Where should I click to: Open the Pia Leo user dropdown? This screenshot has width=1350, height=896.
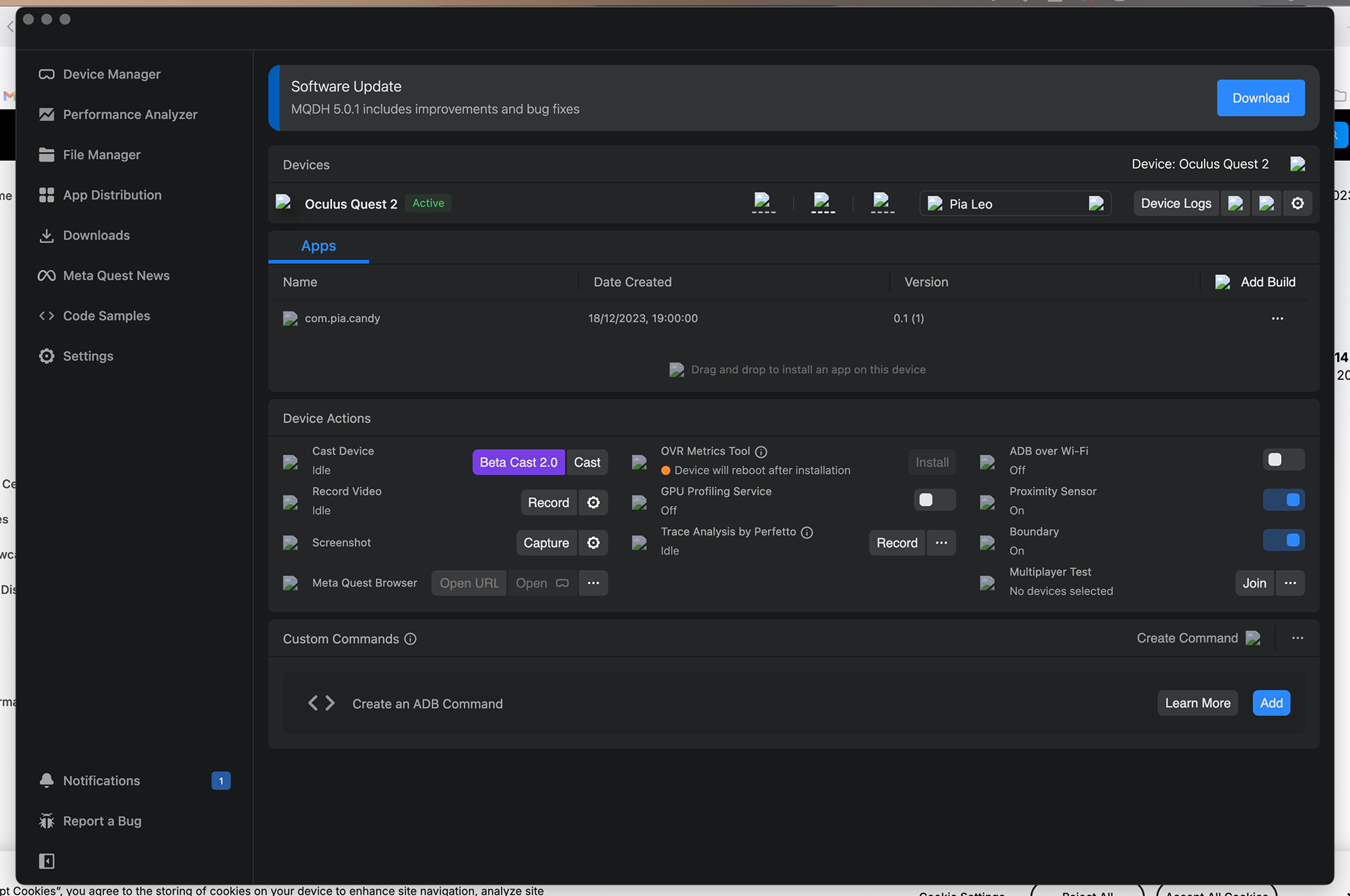coord(1015,204)
